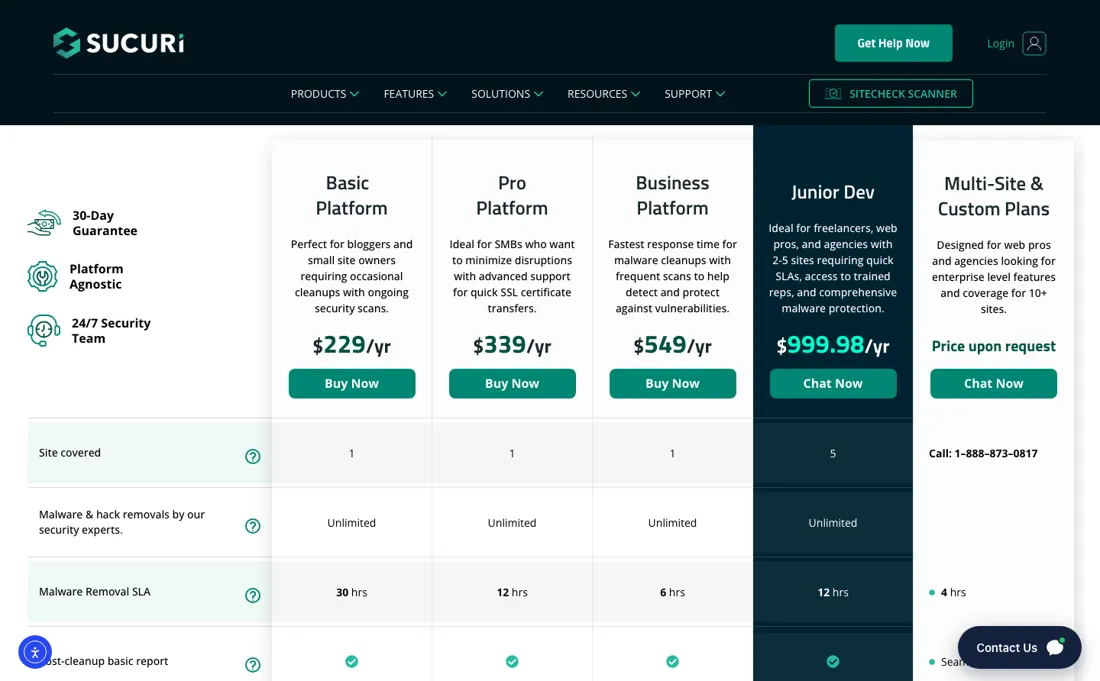This screenshot has width=1100, height=681.
Task: Click Business Platform post-cleanup report checkmark
Action: coord(672,661)
